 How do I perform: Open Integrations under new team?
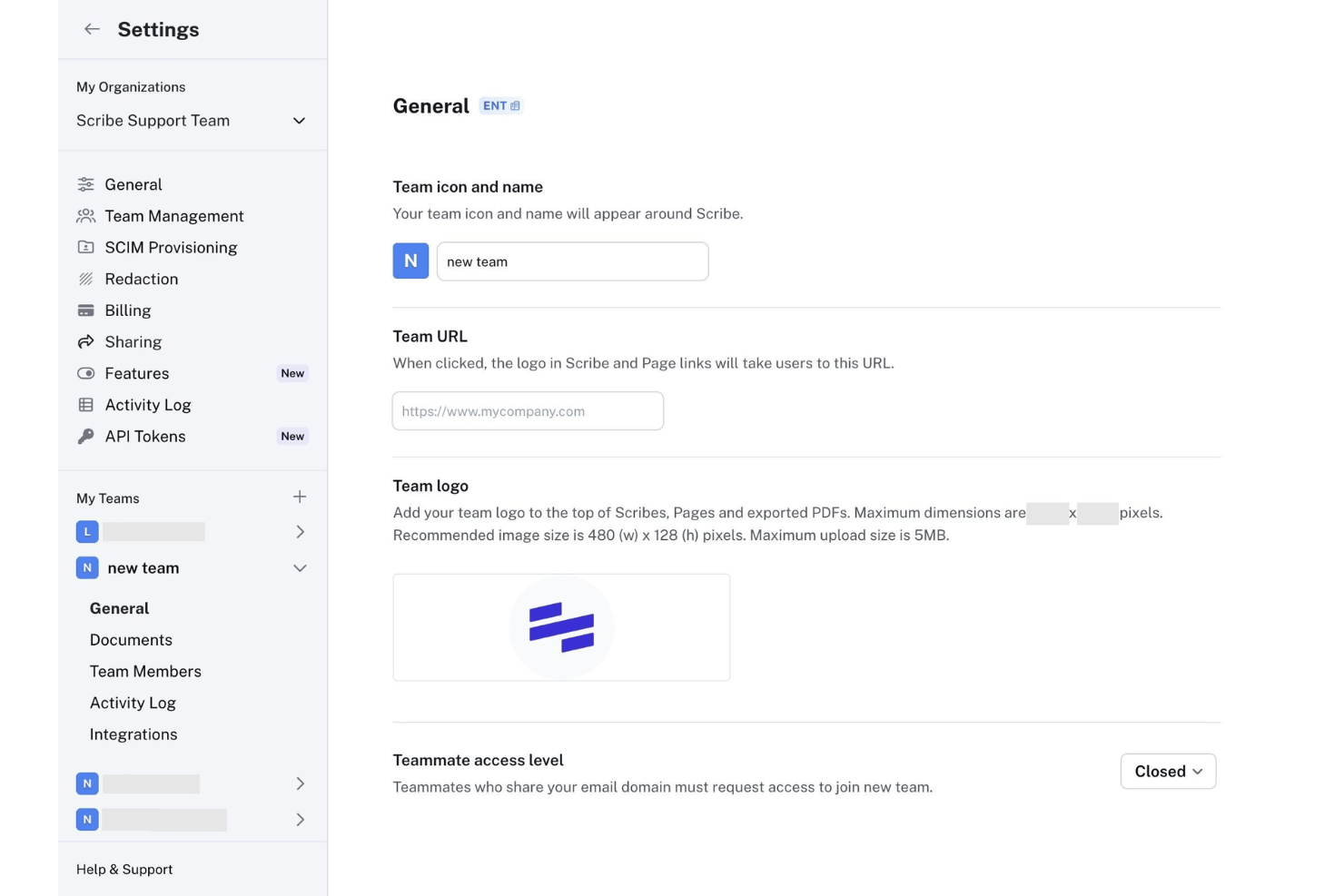[x=133, y=734]
